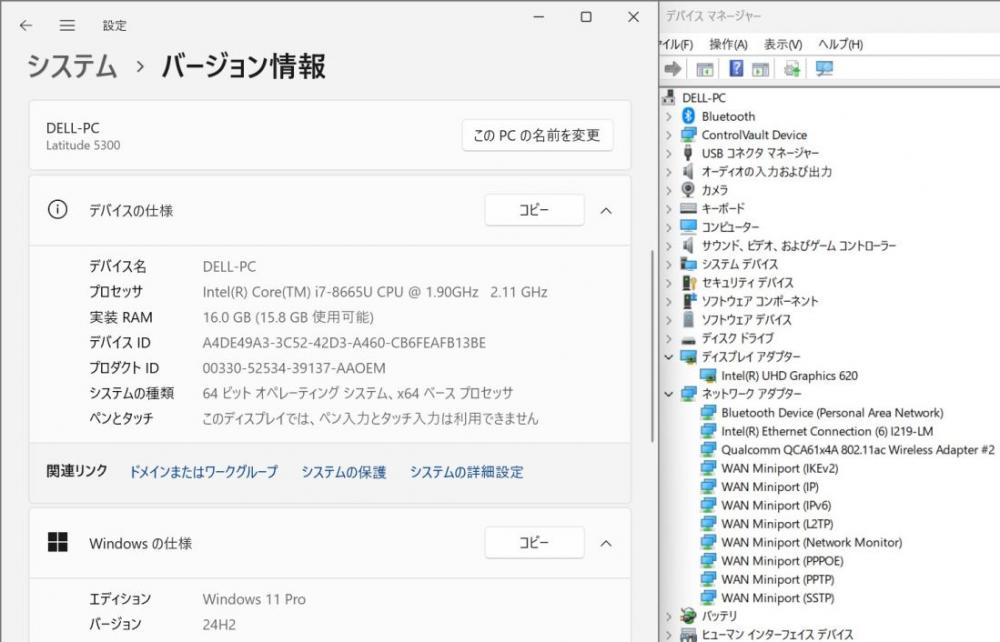This screenshot has height=642, width=1000.
Task: Click the action pane toolbar icon in Device Manager
Action: [x=760, y=69]
